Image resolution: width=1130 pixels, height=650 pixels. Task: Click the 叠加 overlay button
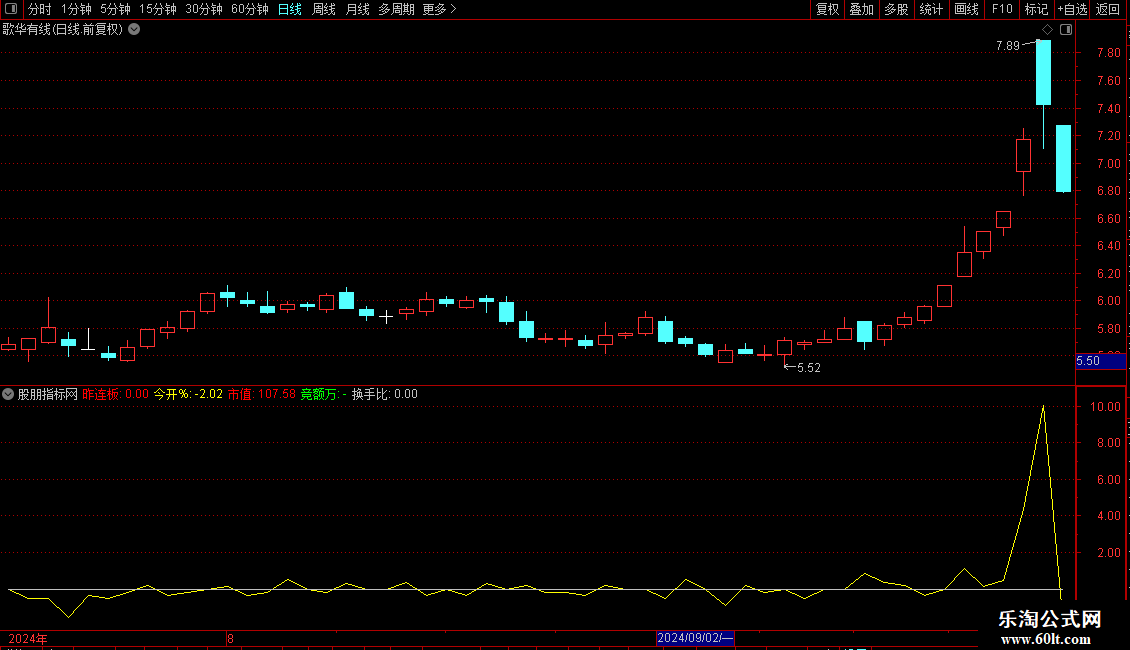[861, 9]
